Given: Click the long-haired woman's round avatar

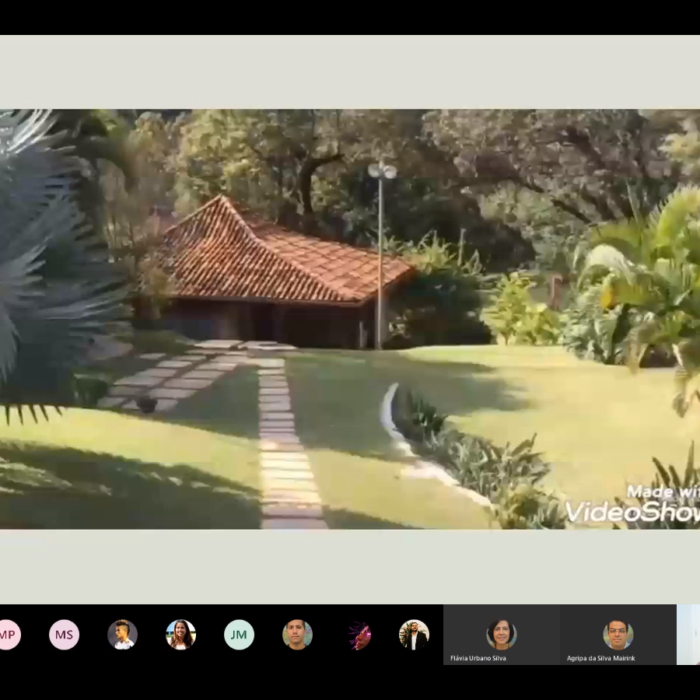Looking at the screenshot, I should tap(181, 635).
